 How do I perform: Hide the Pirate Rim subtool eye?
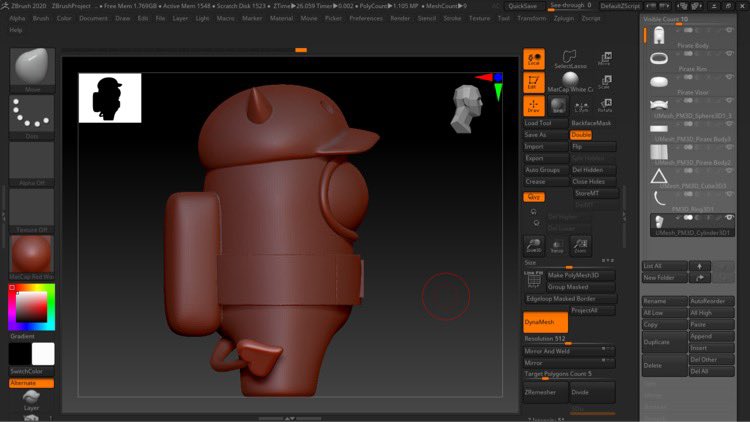(729, 54)
